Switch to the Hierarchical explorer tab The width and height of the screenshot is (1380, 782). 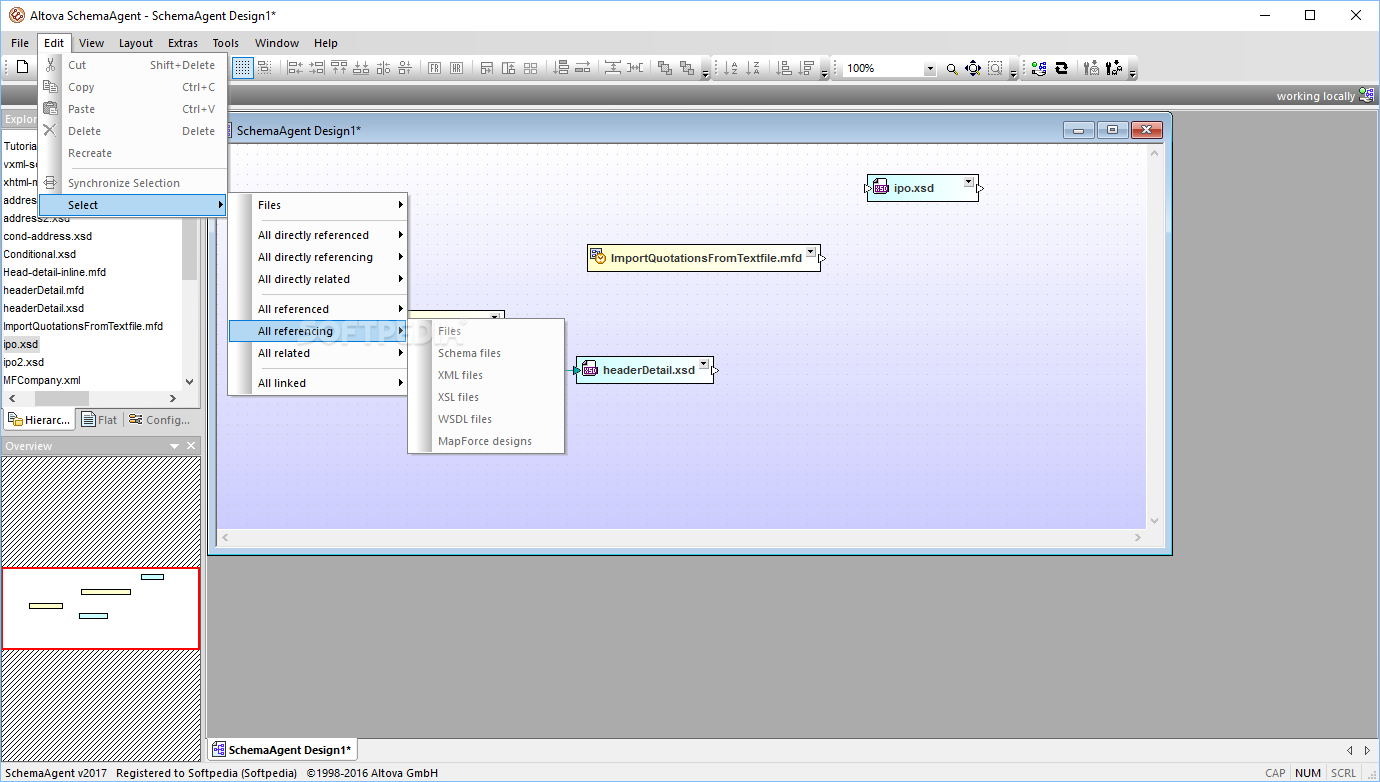click(x=39, y=420)
